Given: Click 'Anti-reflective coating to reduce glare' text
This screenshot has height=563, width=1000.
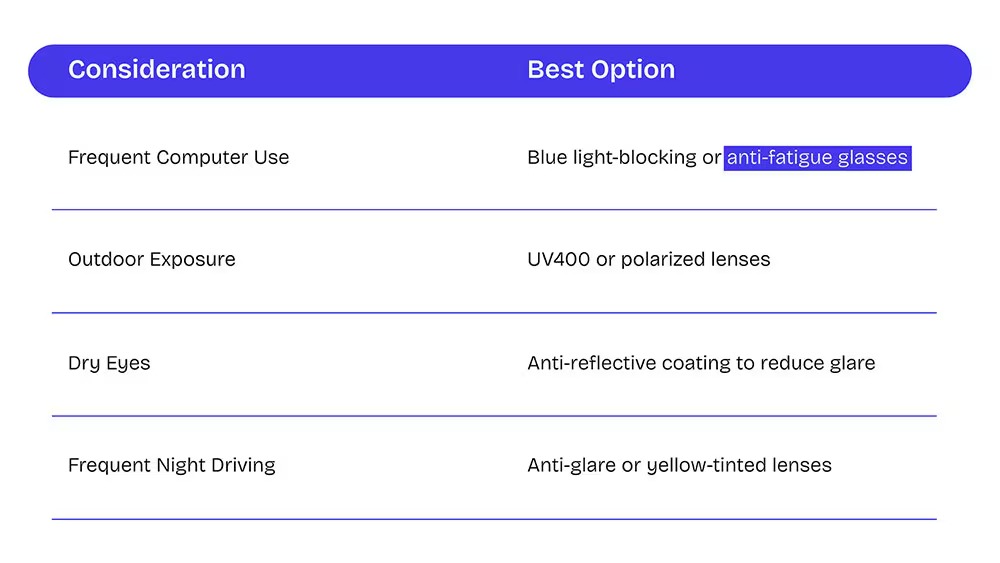Looking at the screenshot, I should click(701, 363).
